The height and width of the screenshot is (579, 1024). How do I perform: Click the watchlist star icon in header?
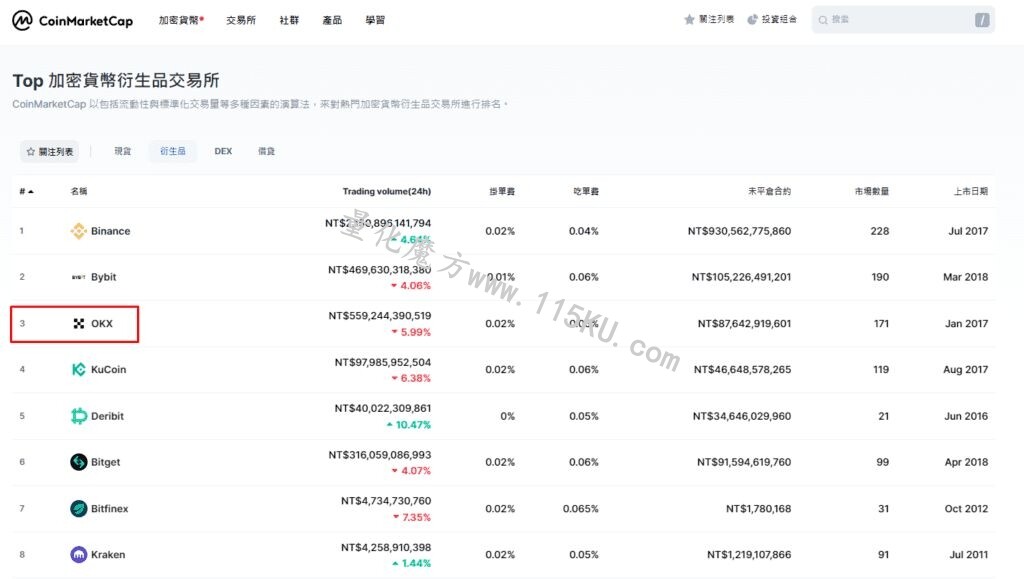pyautogui.click(x=689, y=20)
